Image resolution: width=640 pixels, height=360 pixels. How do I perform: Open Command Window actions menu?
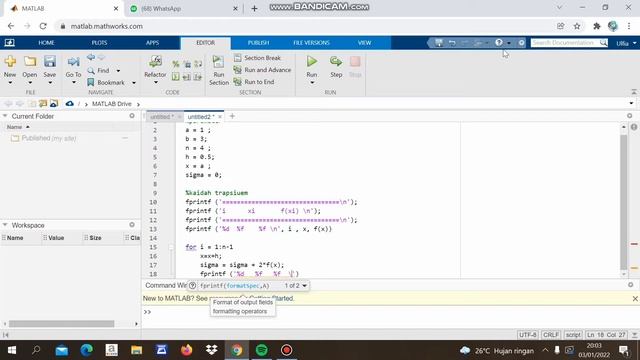pos(631,284)
